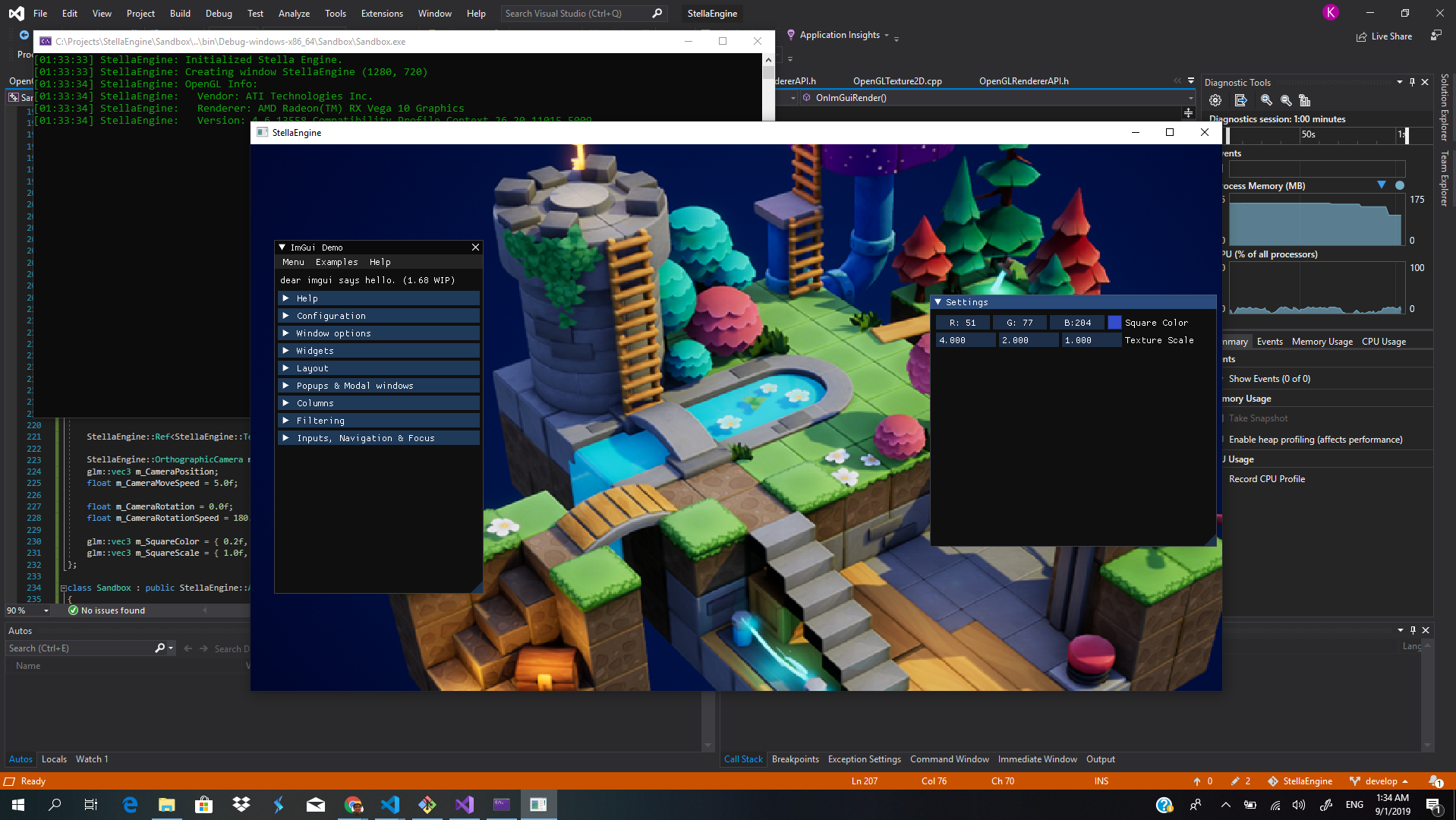Click reset view chart icon in Diagnostic Tools

(1305, 100)
